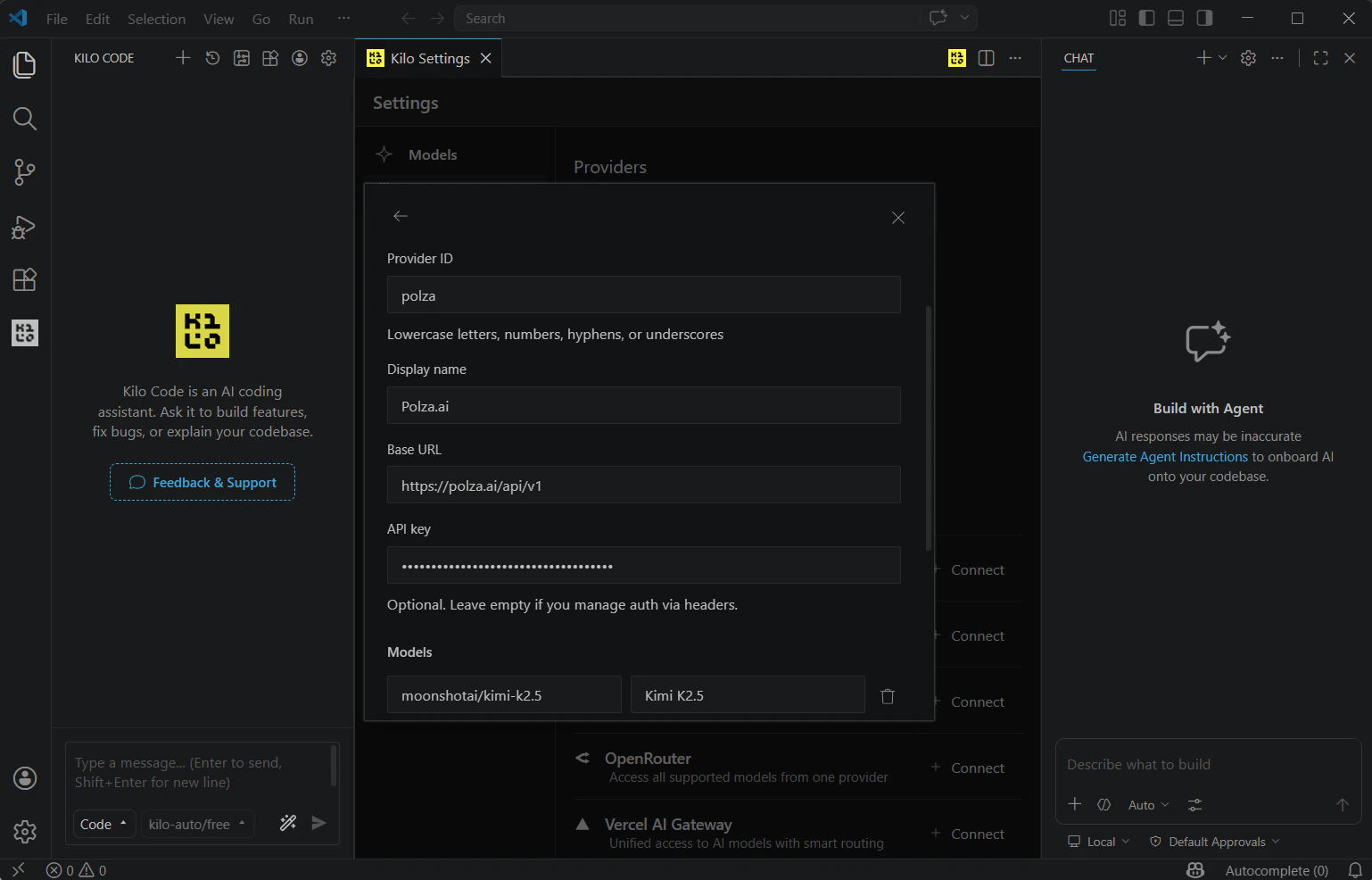
Task: Click the Display name field
Action: pos(643,405)
